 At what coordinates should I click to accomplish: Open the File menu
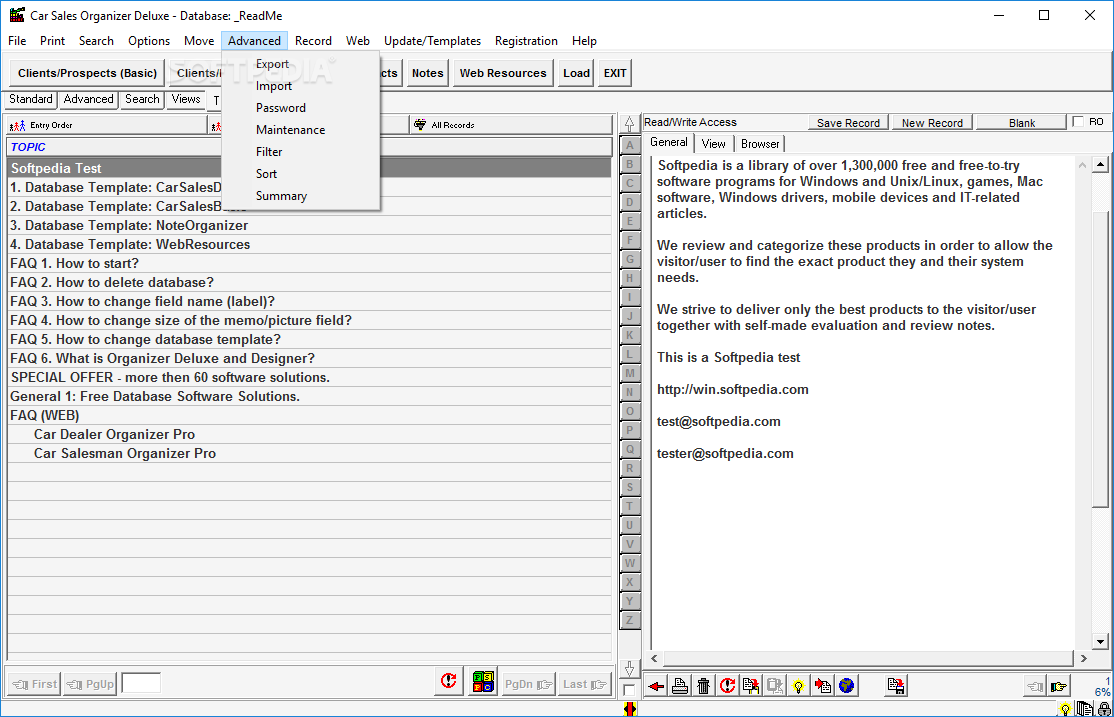pos(17,41)
